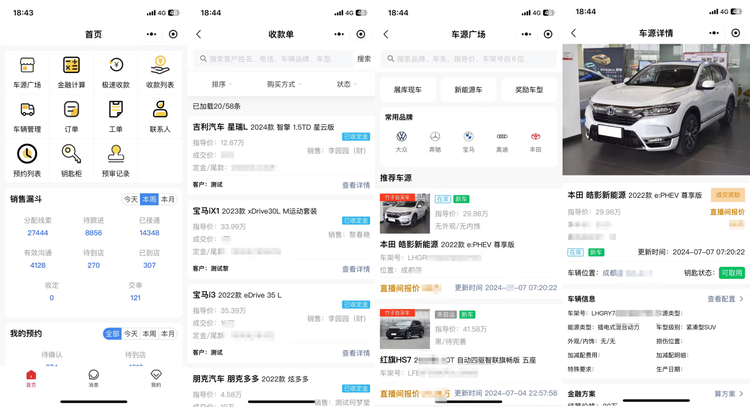Select 展库现车 tab
The width and height of the screenshot is (750, 407).
pos(408,89)
